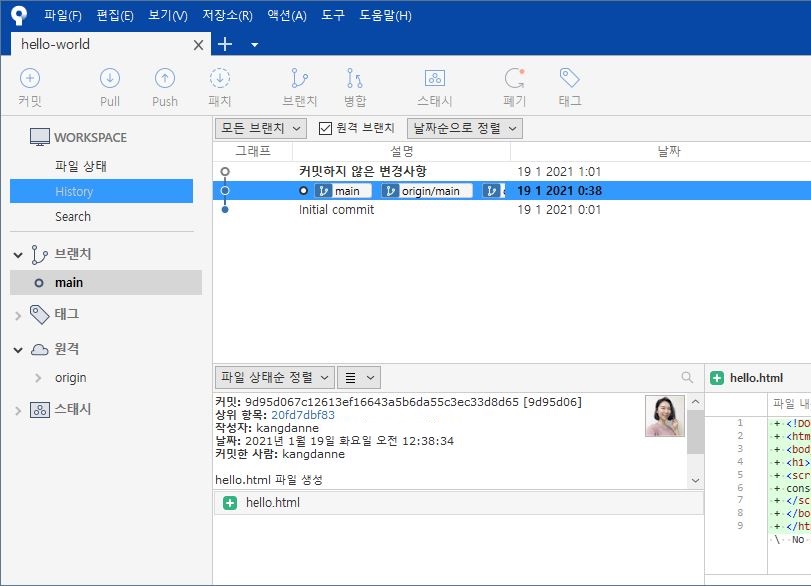Click the 태그 (Tag) toolbar icon
Screen dimensions: 811x586
[569, 78]
